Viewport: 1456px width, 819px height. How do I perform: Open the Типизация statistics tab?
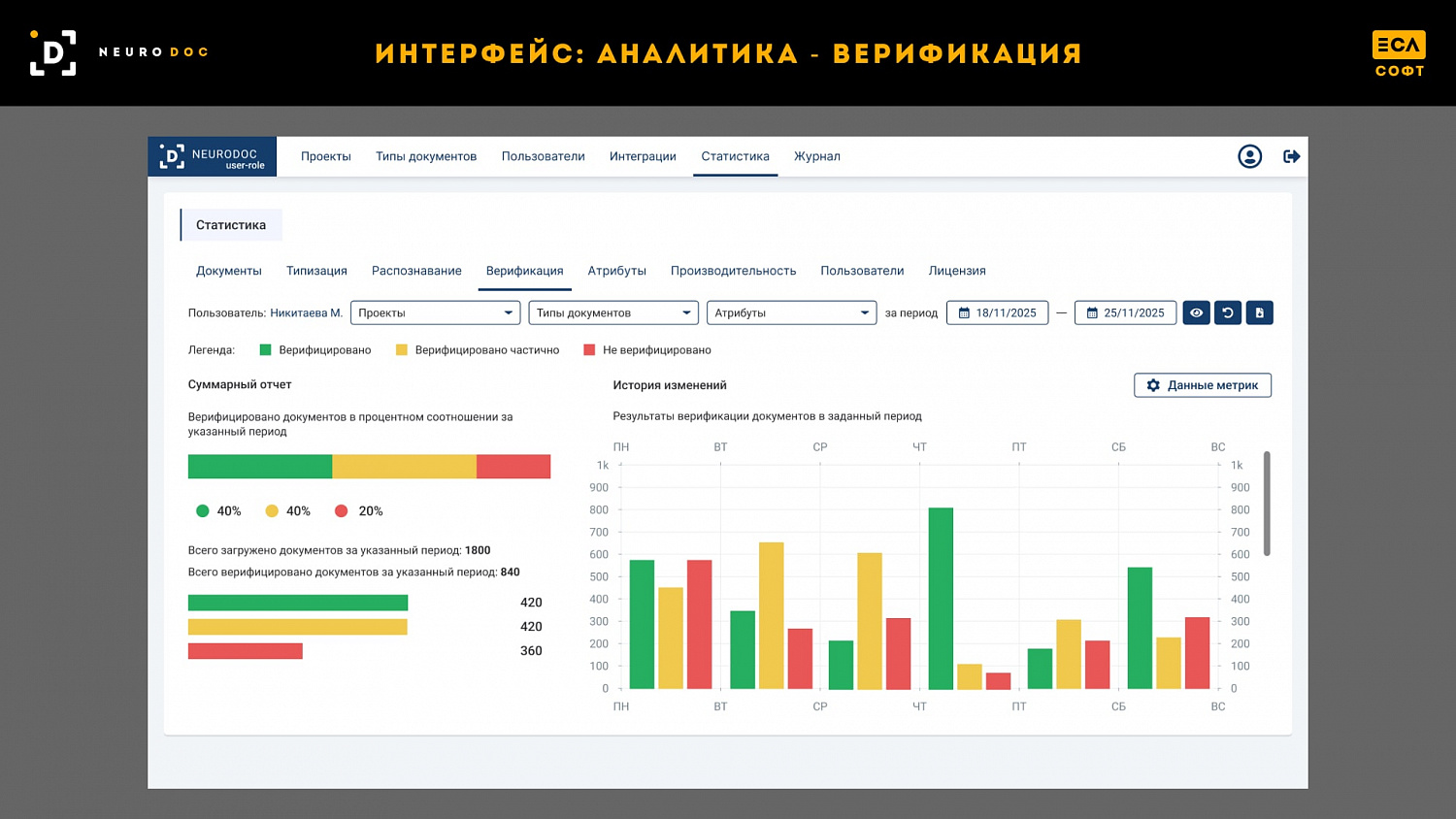click(316, 271)
